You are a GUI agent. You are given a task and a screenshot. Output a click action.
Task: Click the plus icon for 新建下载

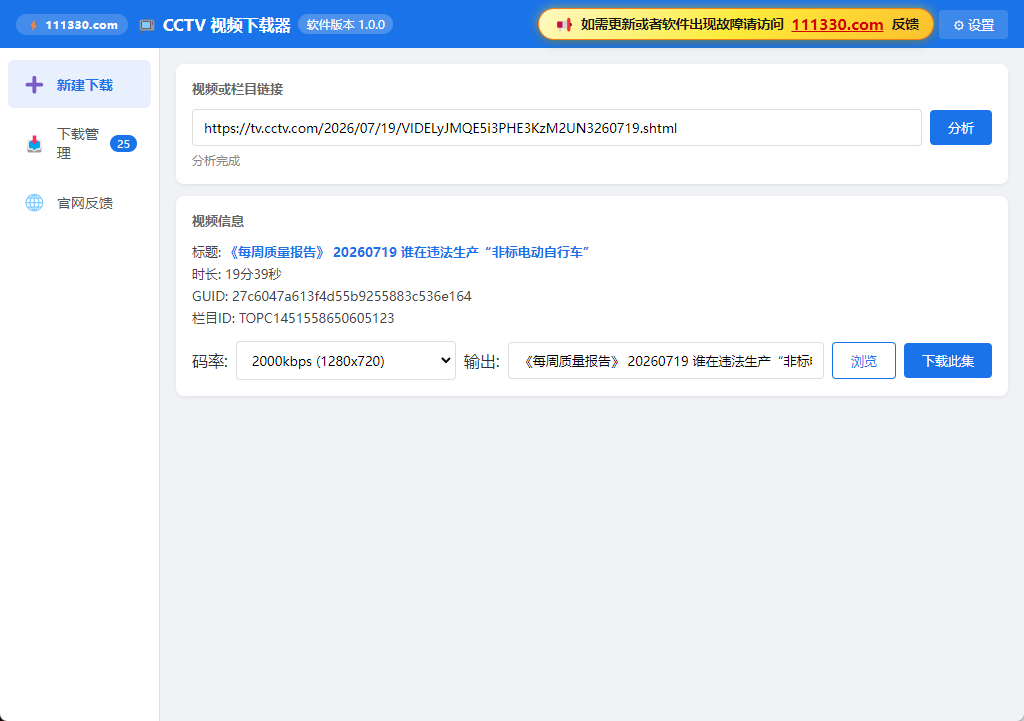[x=34, y=85]
